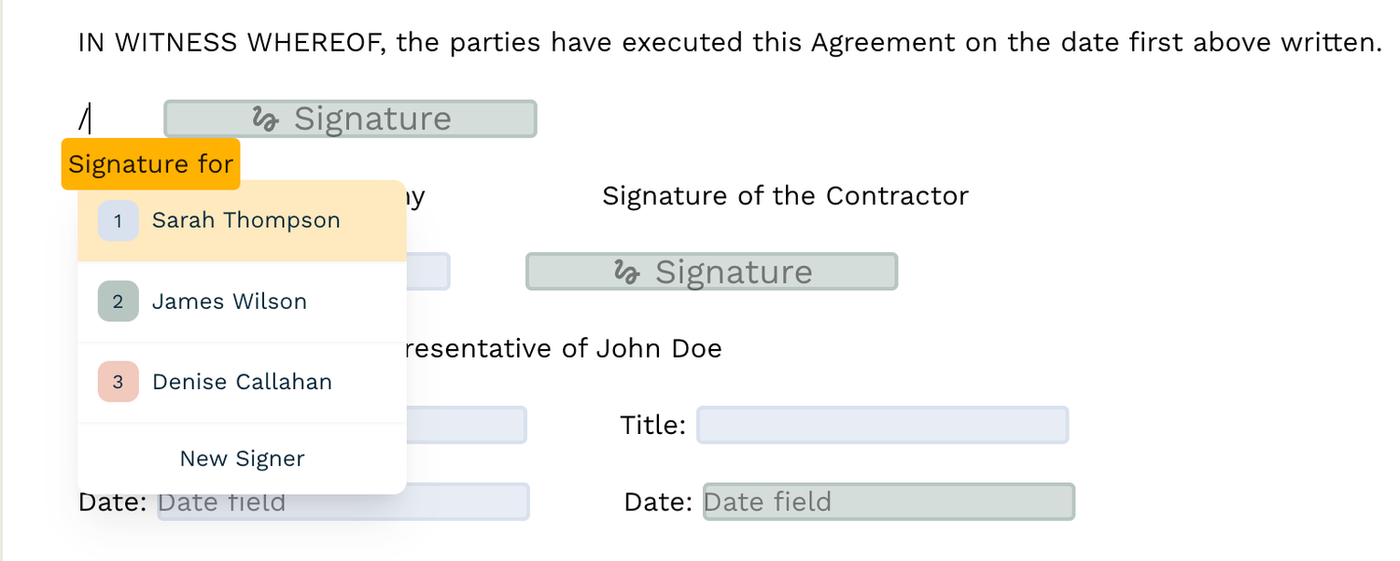1400x561 pixels.
Task: Click the squiggle icon in the Contractor's Signature field
Action: [x=627, y=273]
